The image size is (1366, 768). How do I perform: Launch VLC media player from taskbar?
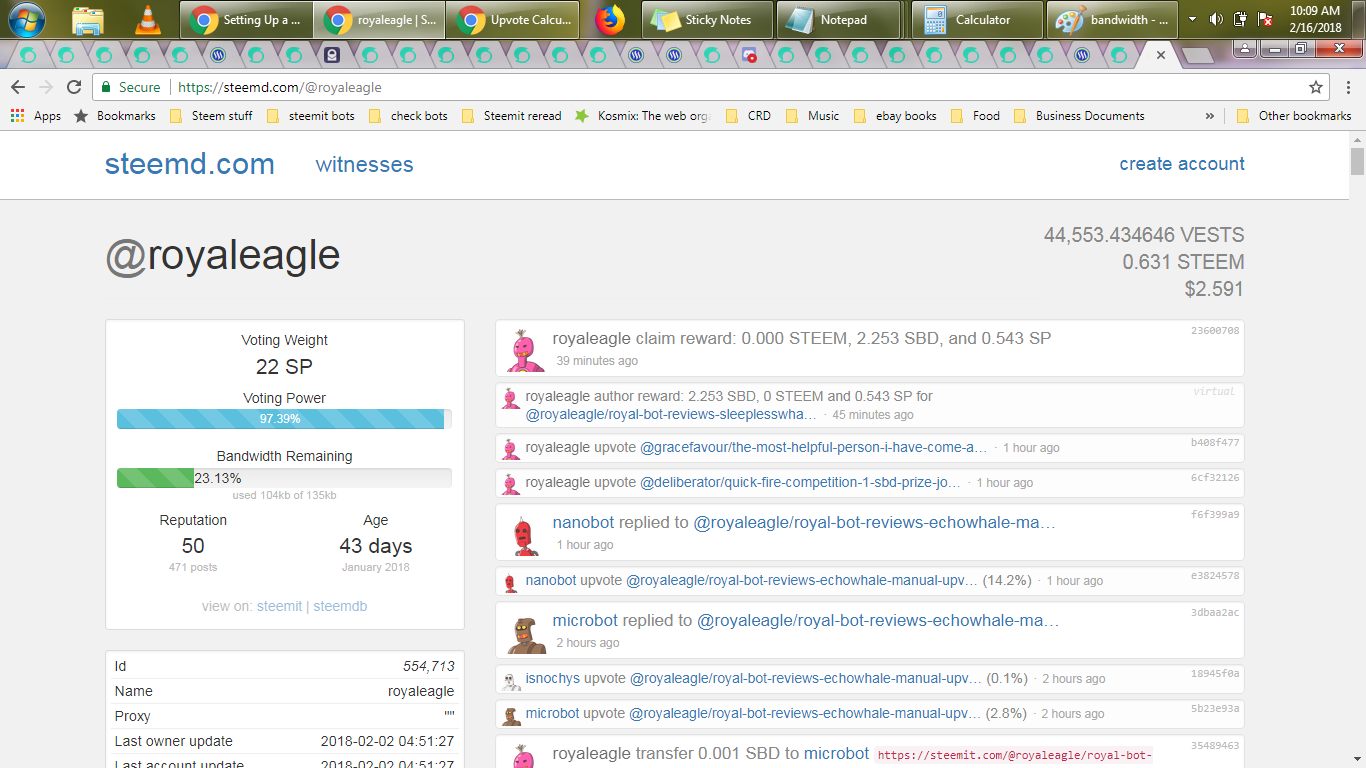147,19
